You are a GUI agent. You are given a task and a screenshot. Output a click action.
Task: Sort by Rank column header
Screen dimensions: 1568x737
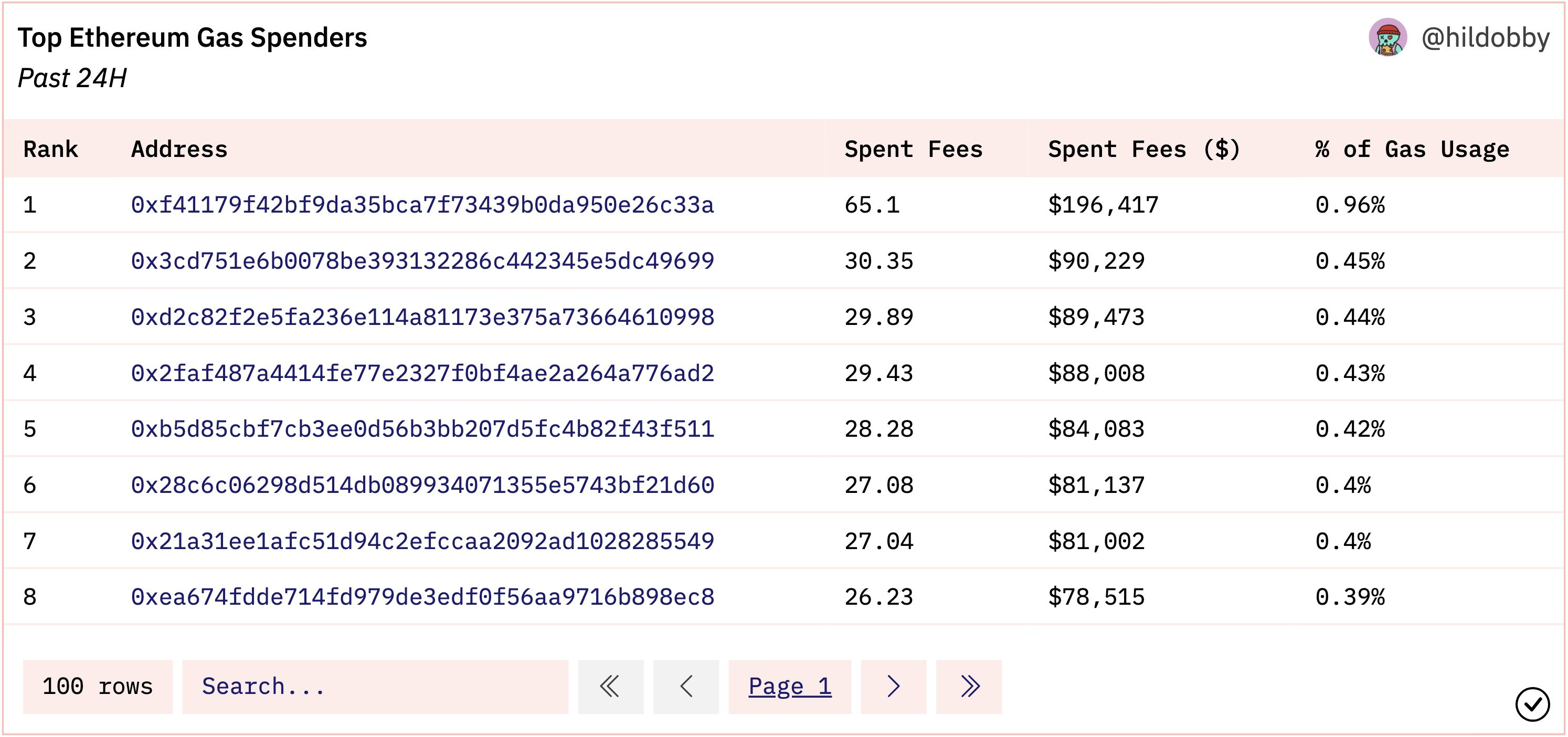coord(50,149)
